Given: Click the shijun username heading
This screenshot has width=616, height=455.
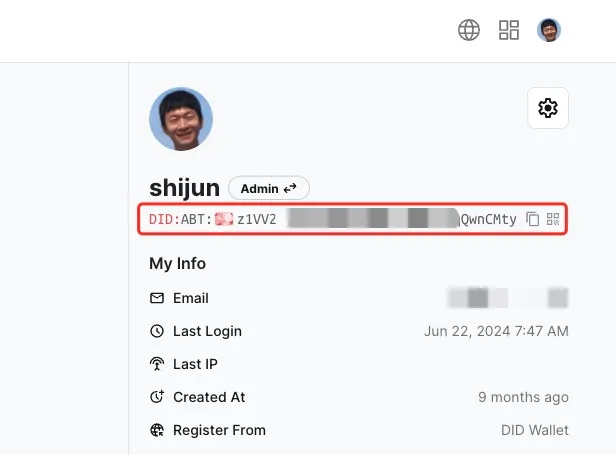Looking at the screenshot, I should [184, 188].
